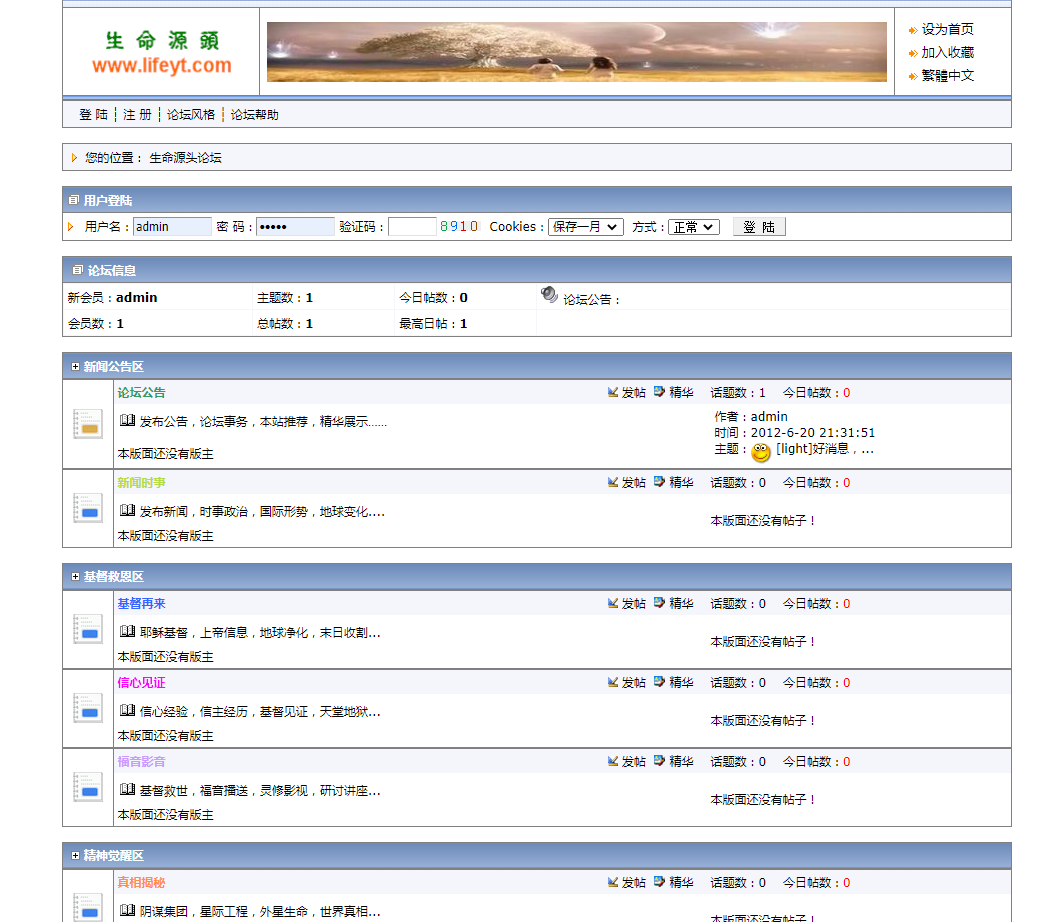Collapse the 精神觉醒区 section
This screenshot has width=1051, height=922.
pos(75,856)
